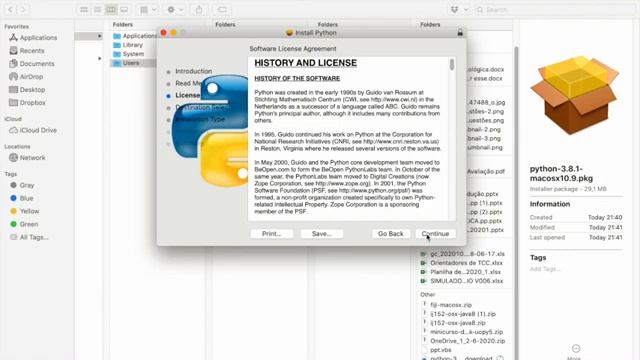The image size is (640, 360).
Task: Select the Users folder in column
Action: coord(134,63)
